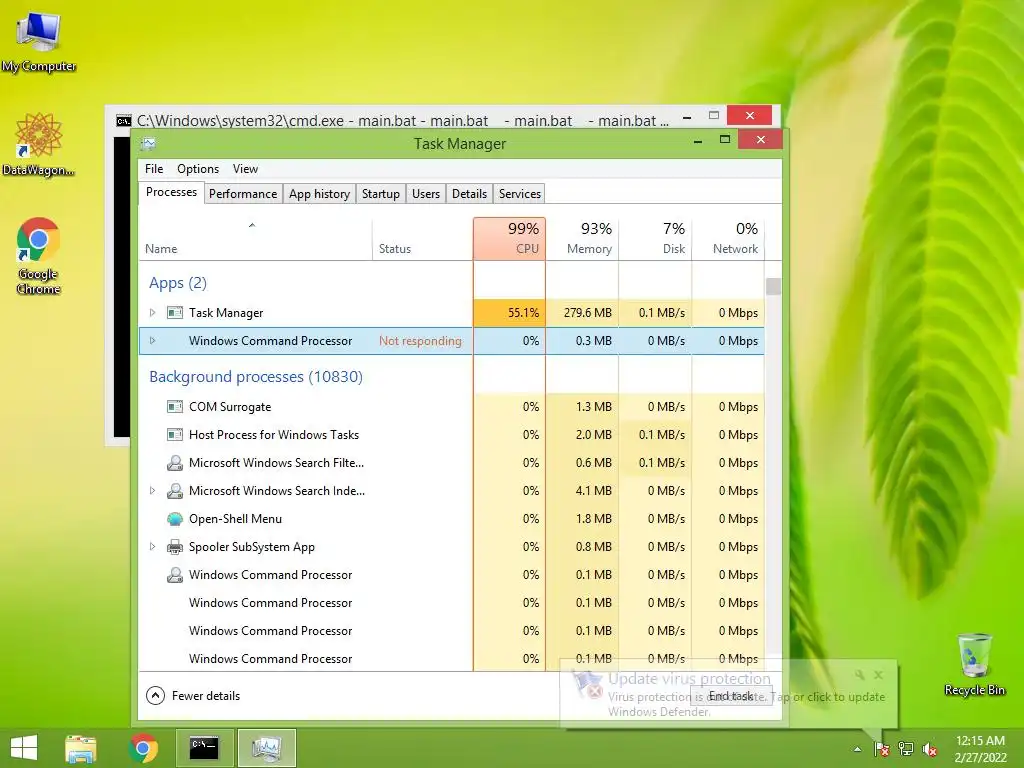The height and width of the screenshot is (768, 1024).
Task: Click Microsoft Windows Search Indexer icon
Action: [174, 491]
